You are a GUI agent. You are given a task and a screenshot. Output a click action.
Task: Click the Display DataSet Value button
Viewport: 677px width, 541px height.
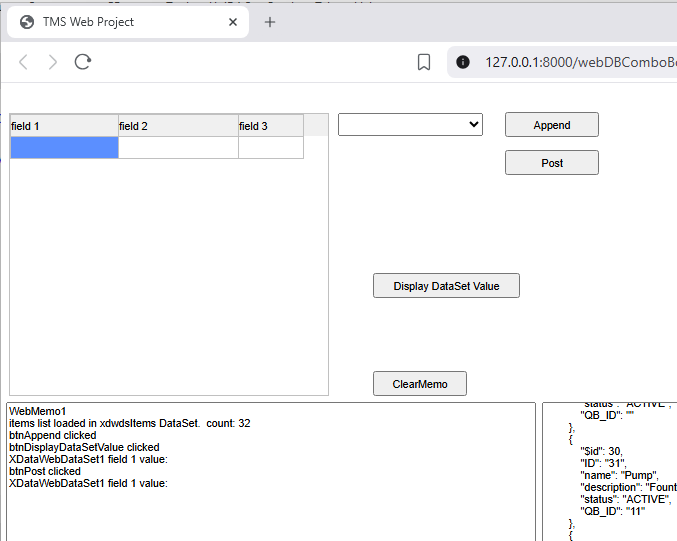(446, 286)
